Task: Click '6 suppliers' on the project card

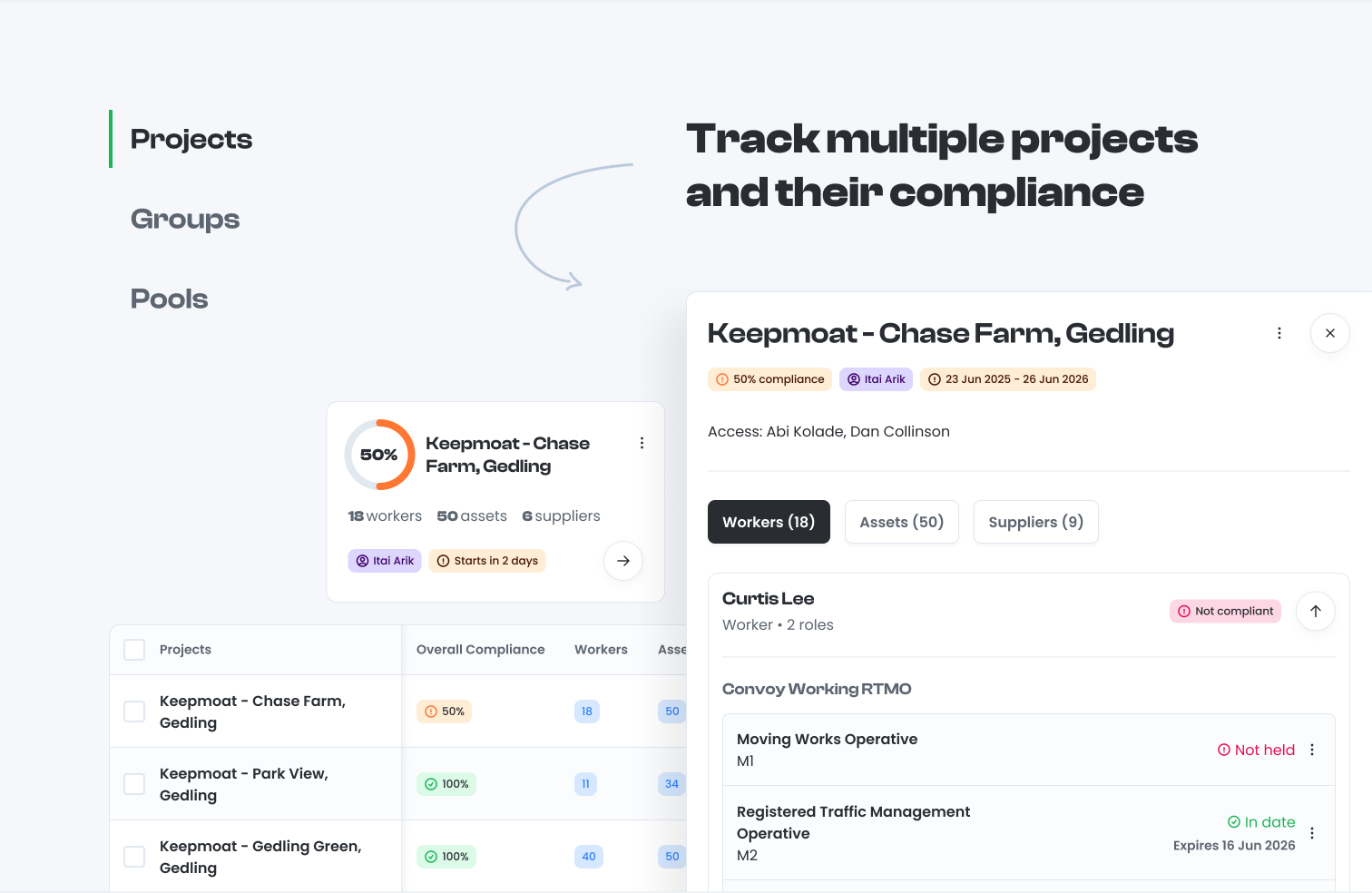Action: tap(561, 515)
